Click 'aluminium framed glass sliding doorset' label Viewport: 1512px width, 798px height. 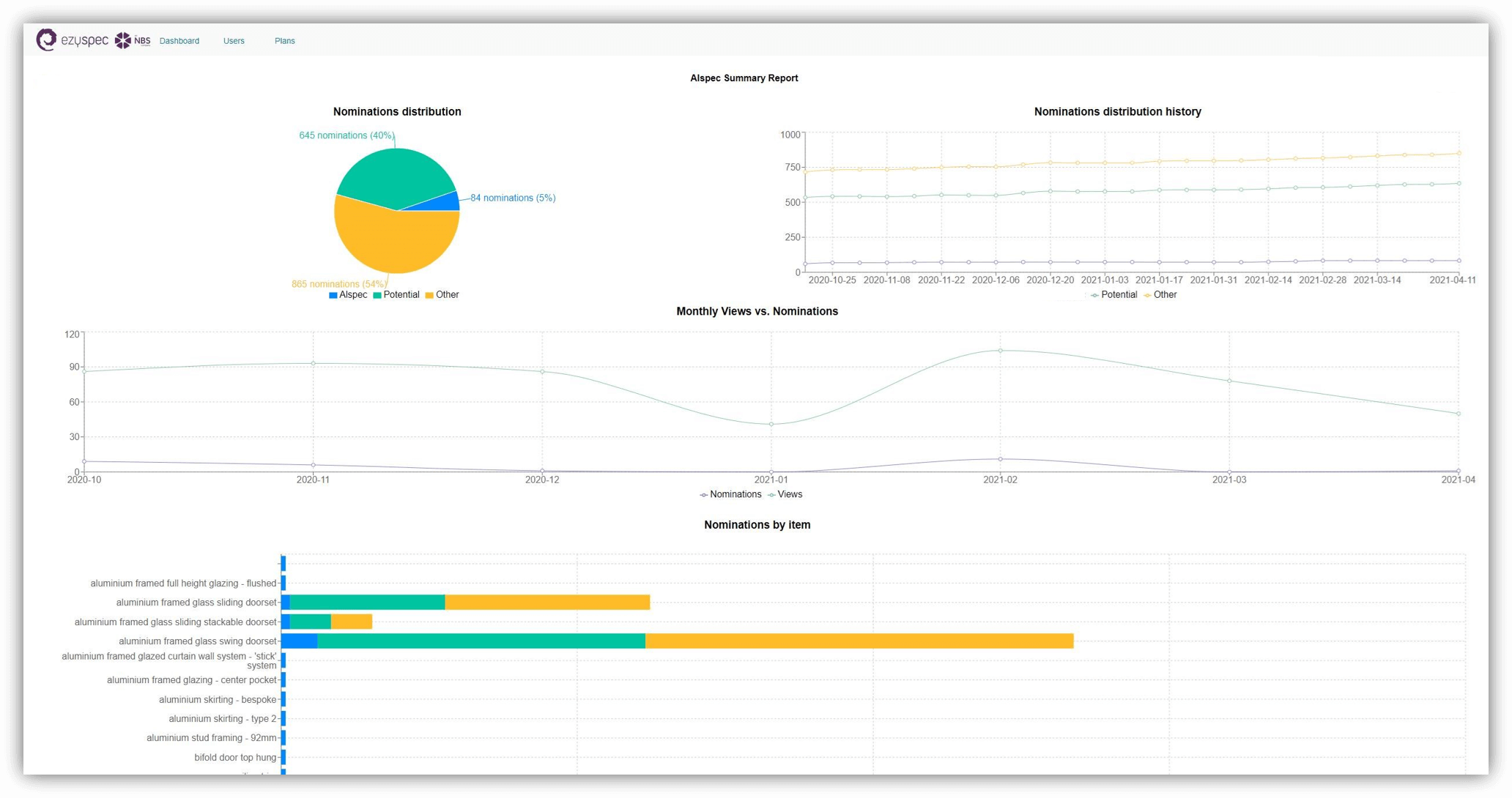pyautogui.click(x=196, y=603)
